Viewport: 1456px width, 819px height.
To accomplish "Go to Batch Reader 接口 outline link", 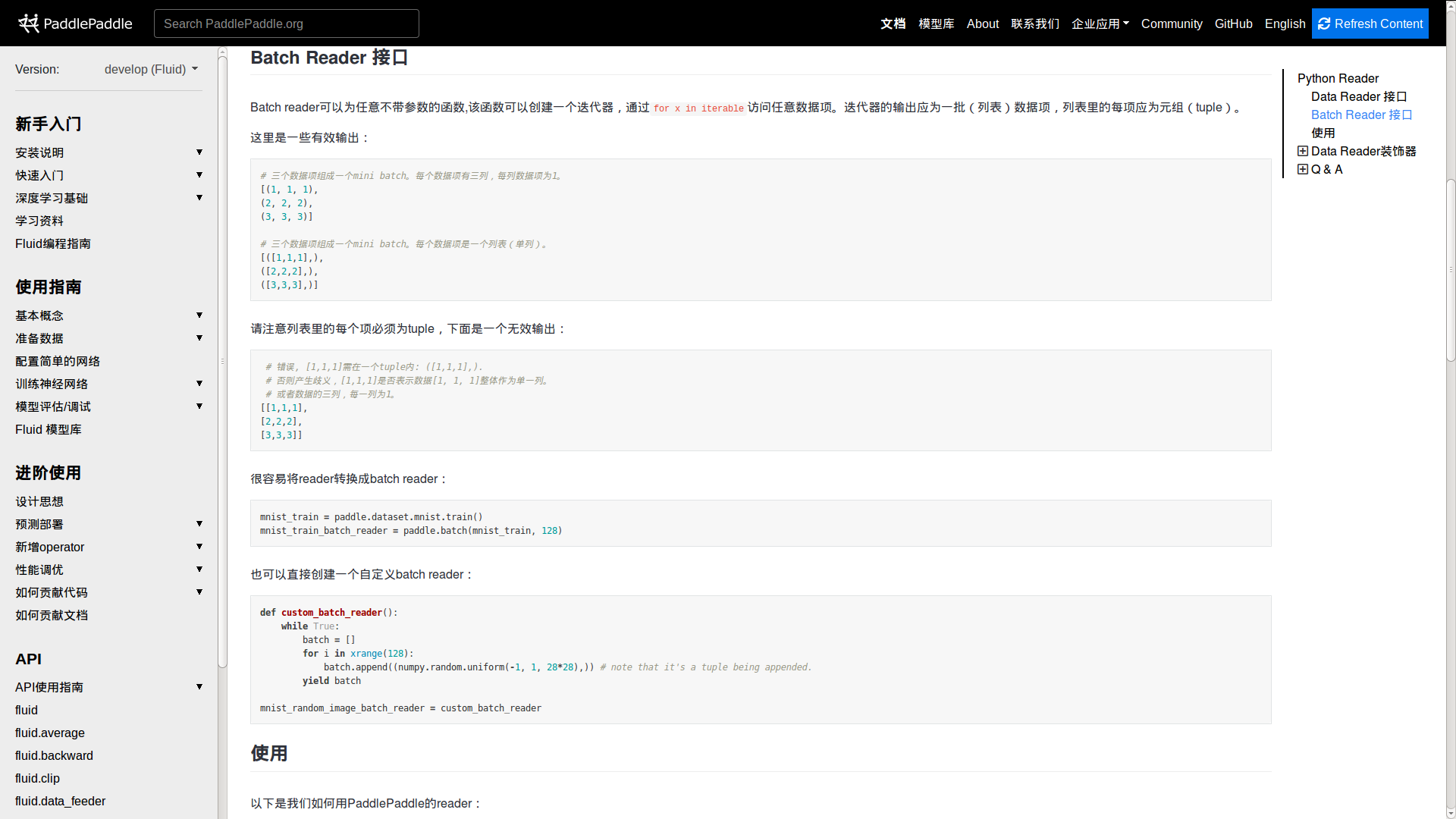I will (1361, 115).
